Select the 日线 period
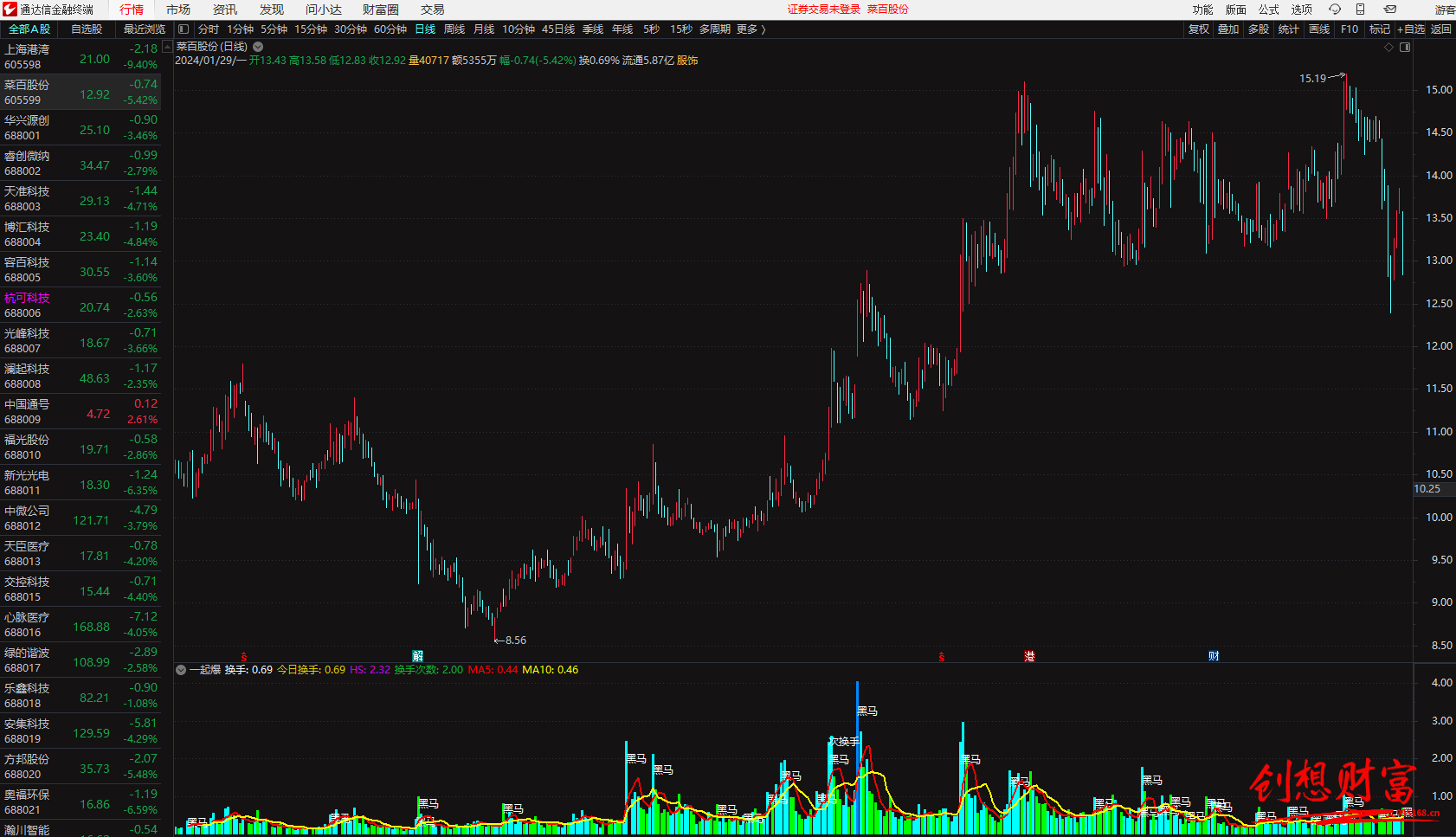This screenshot has height=837, width=1456. [x=425, y=29]
